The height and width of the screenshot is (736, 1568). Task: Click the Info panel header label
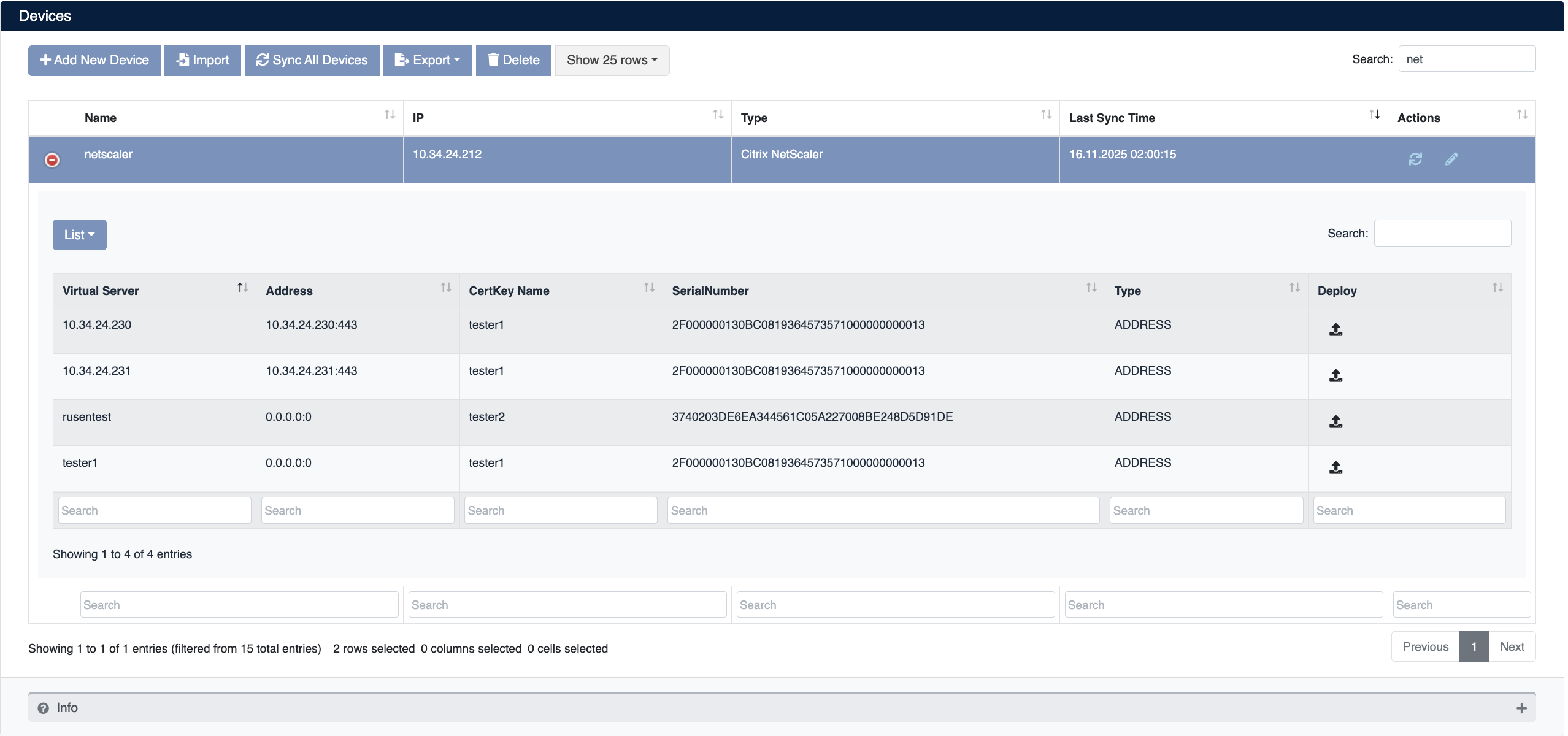(x=67, y=708)
